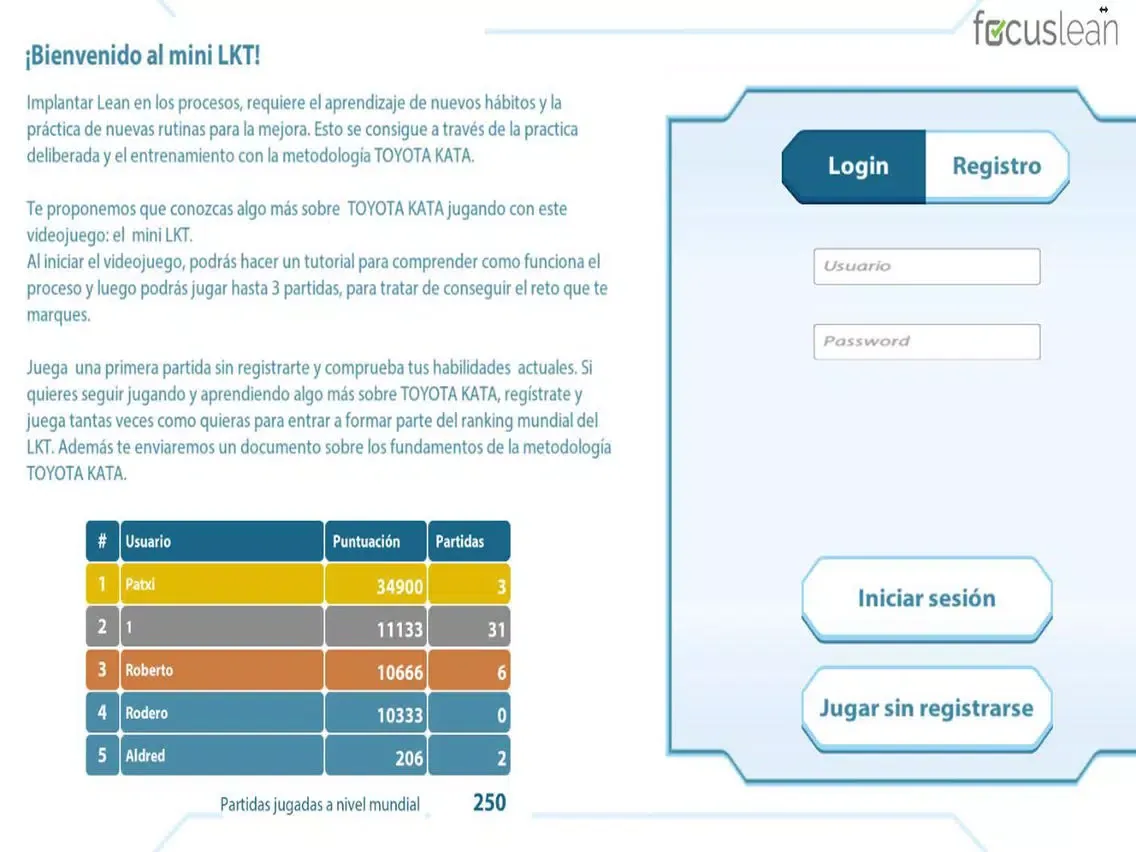Click the partidas value '31'
This screenshot has width=1136, height=852.
coord(496,629)
